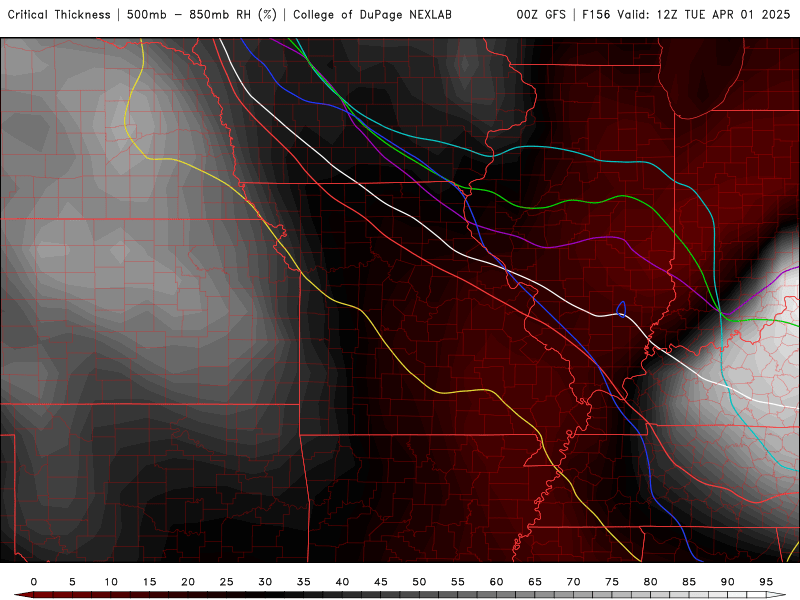Click the colorbar label "95"
Viewport: 800px width, 600px height.
766,582
